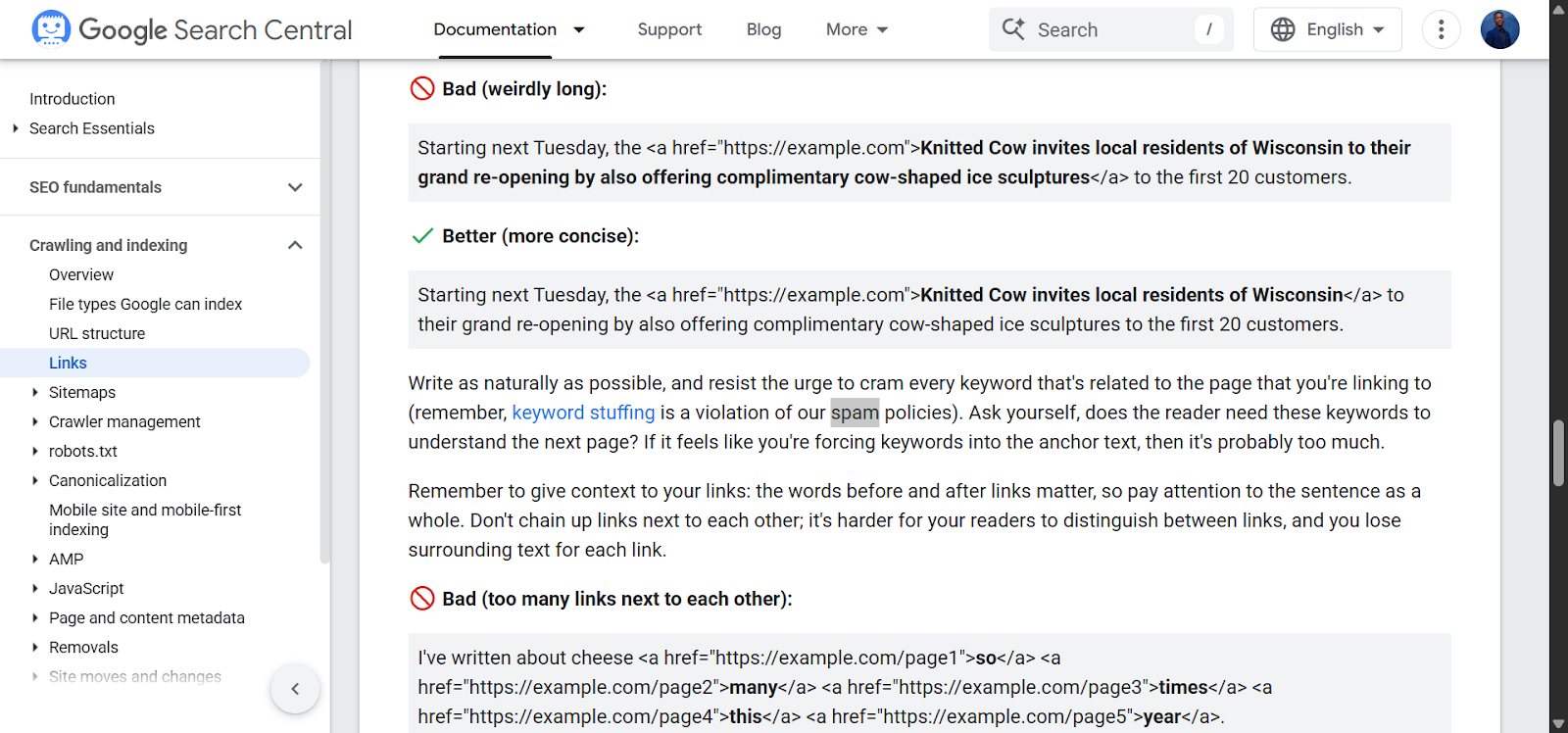Click the green checkmark beside Better example
The width and height of the screenshot is (1568, 733).
click(x=421, y=235)
